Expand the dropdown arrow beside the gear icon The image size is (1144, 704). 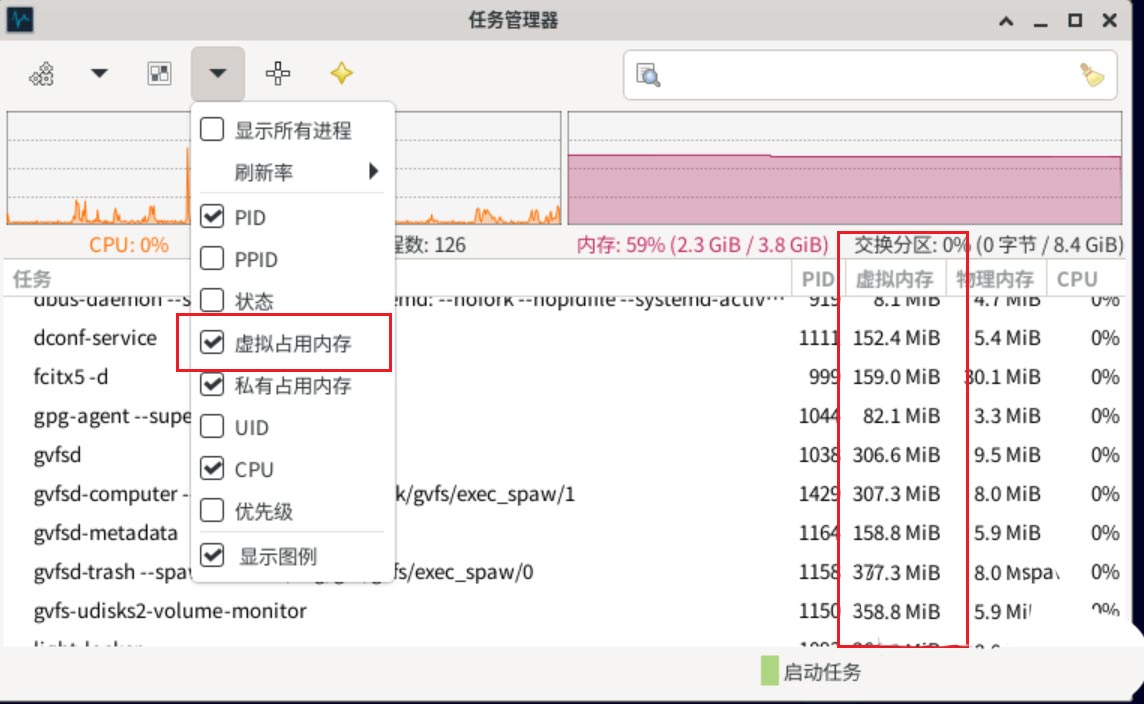[99, 73]
